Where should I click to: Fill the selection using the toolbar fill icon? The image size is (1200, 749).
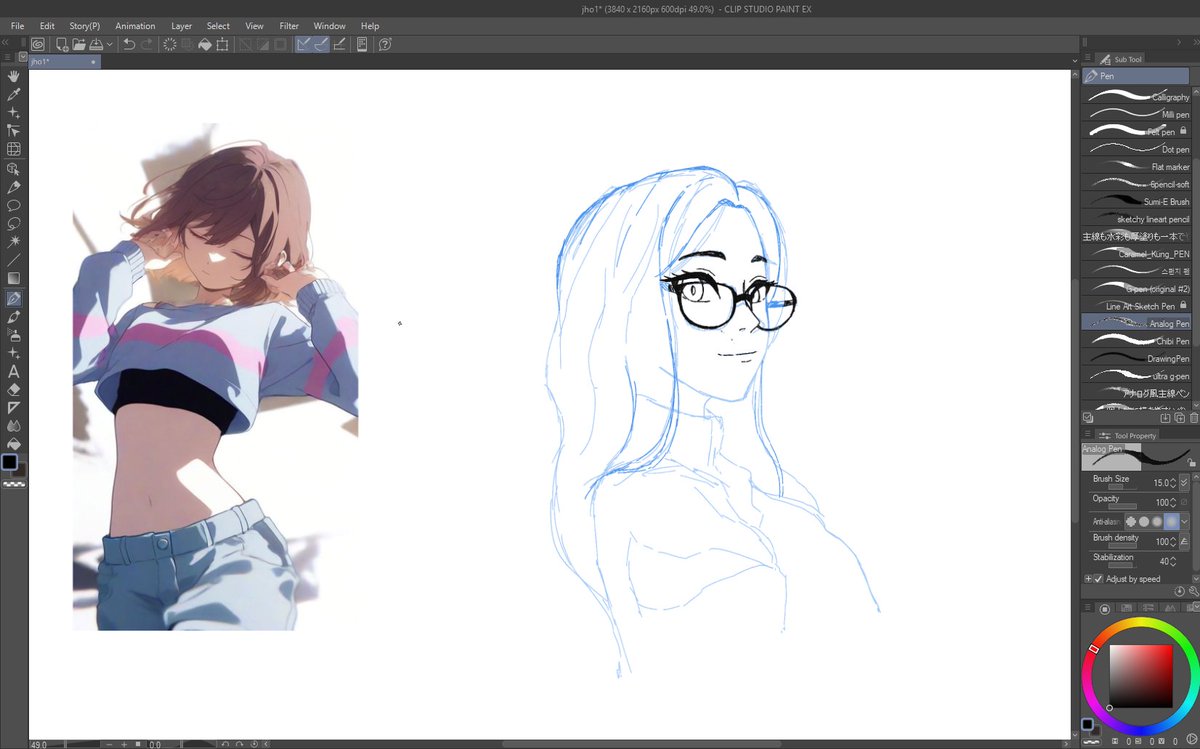click(x=204, y=44)
